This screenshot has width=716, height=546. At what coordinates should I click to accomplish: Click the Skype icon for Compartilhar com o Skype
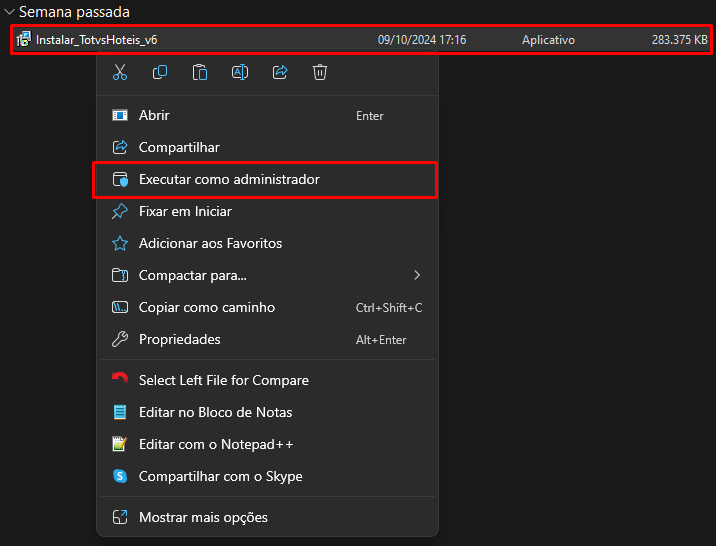pos(120,476)
